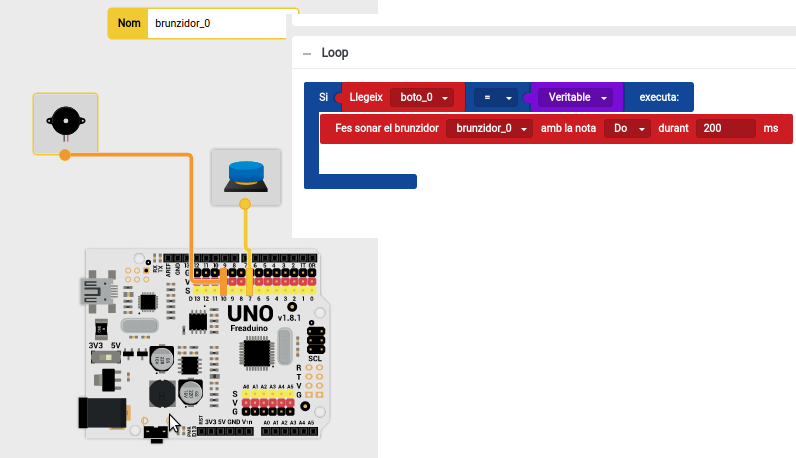The height and width of the screenshot is (458, 796).
Task: Open the boto_0 dropdown in Llegeix block
Action: (x=421, y=97)
